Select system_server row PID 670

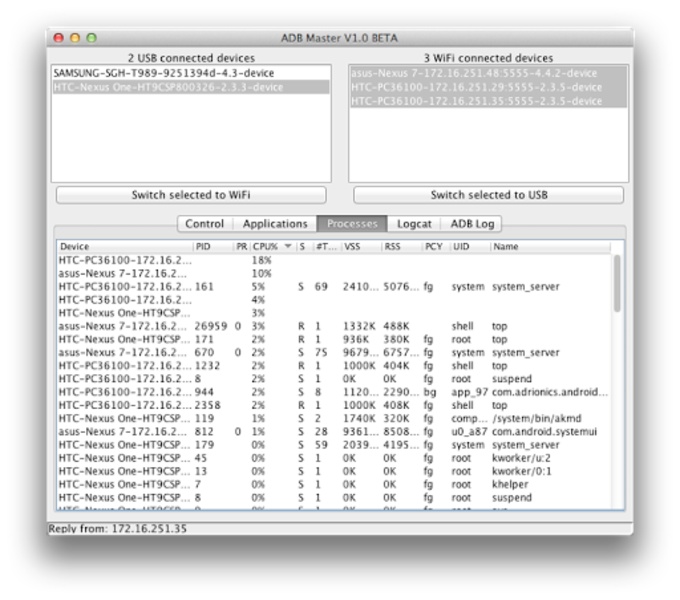[x=334, y=352]
